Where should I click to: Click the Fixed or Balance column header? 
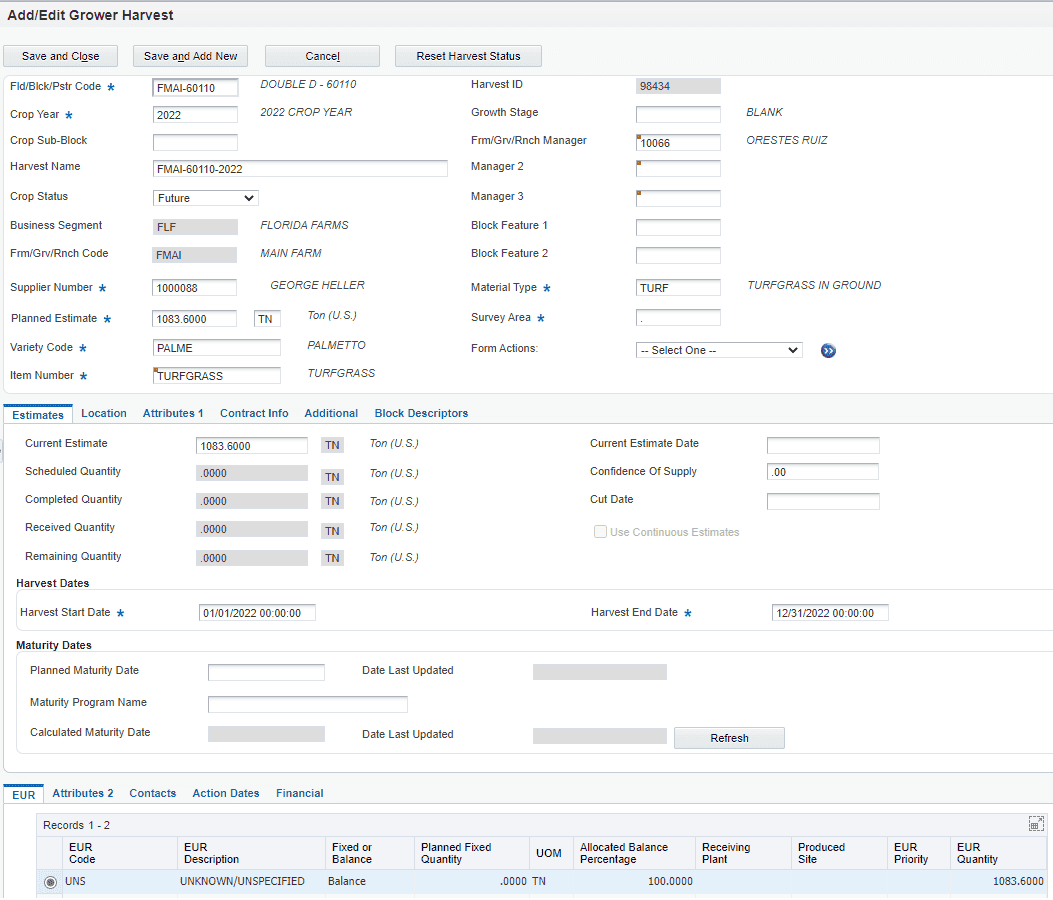pyautogui.click(x=370, y=853)
